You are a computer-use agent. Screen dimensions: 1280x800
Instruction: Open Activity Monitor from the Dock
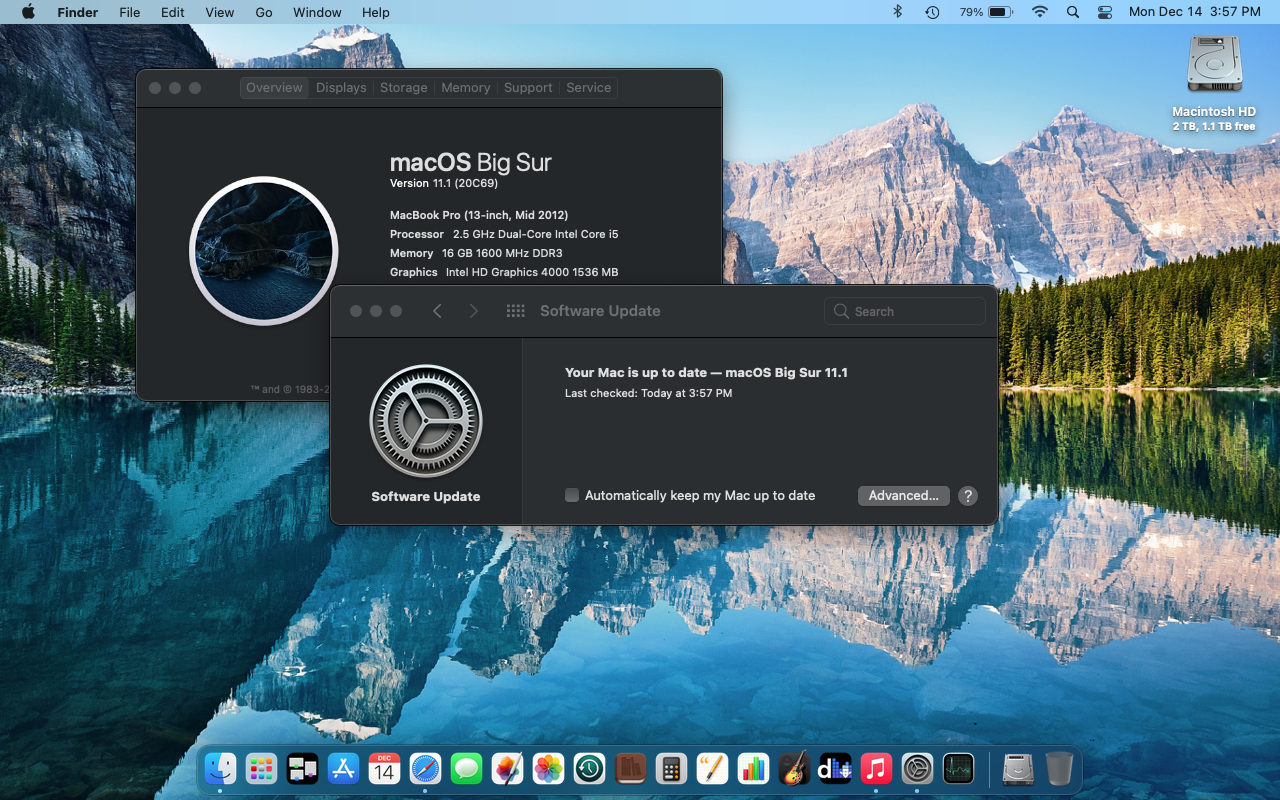pyautogui.click(x=958, y=768)
